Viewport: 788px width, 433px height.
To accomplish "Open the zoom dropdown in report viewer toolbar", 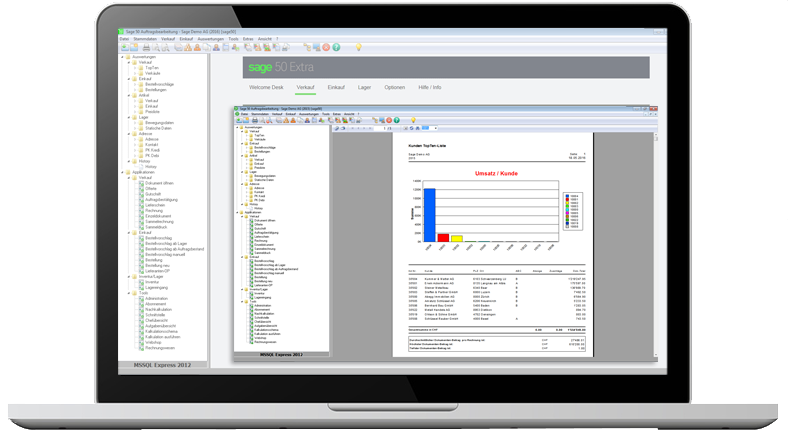I will [436, 128].
